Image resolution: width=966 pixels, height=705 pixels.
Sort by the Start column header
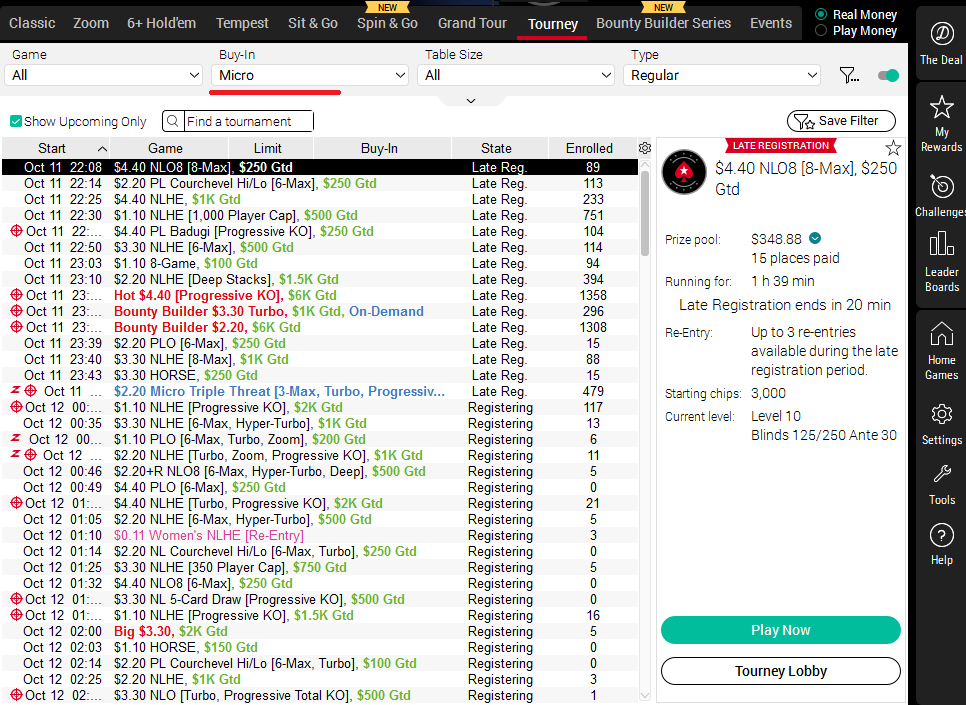point(55,149)
